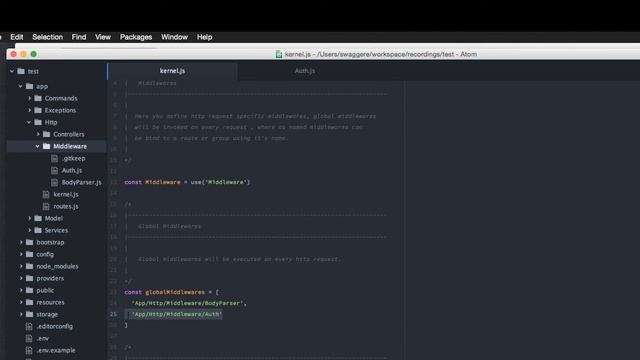This screenshot has height=360, width=640.
Task: Open Auth.js from the tree view
Action: [72, 170]
